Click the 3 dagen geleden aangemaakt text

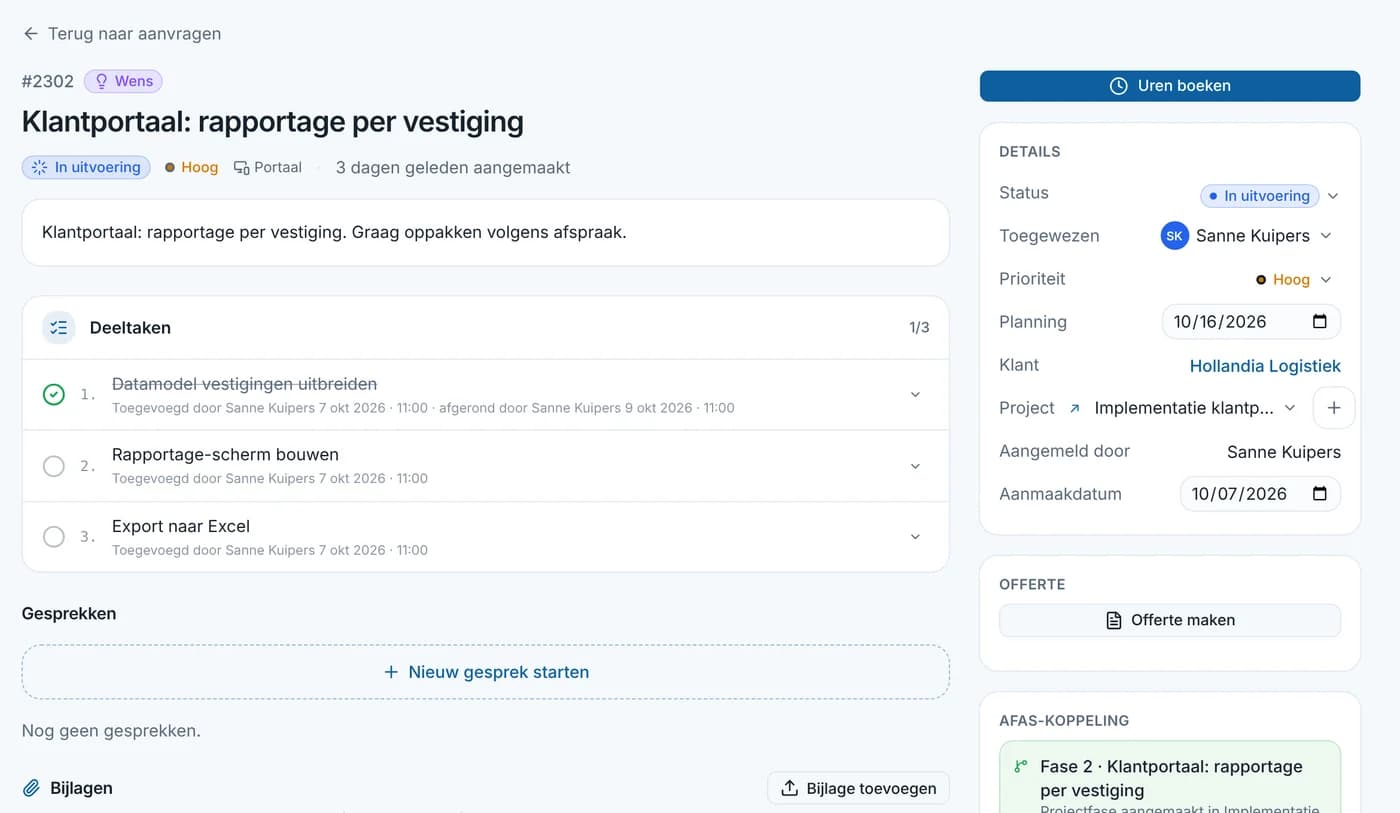[453, 167]
